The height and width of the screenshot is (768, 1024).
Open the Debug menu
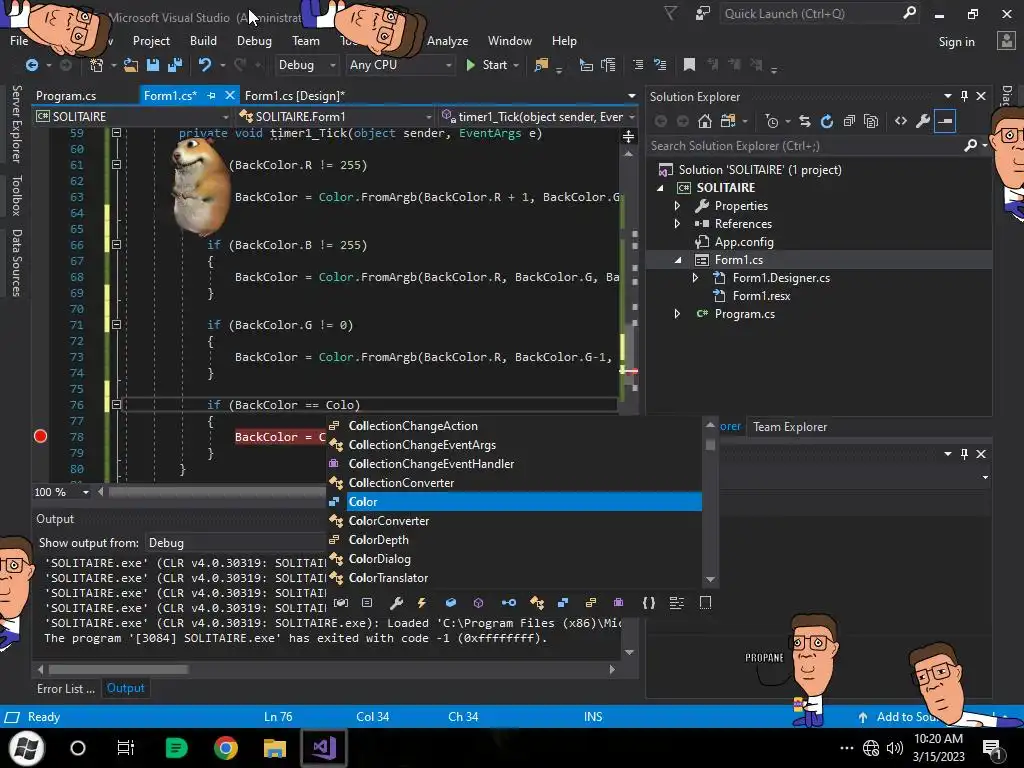tap(254, 40)
